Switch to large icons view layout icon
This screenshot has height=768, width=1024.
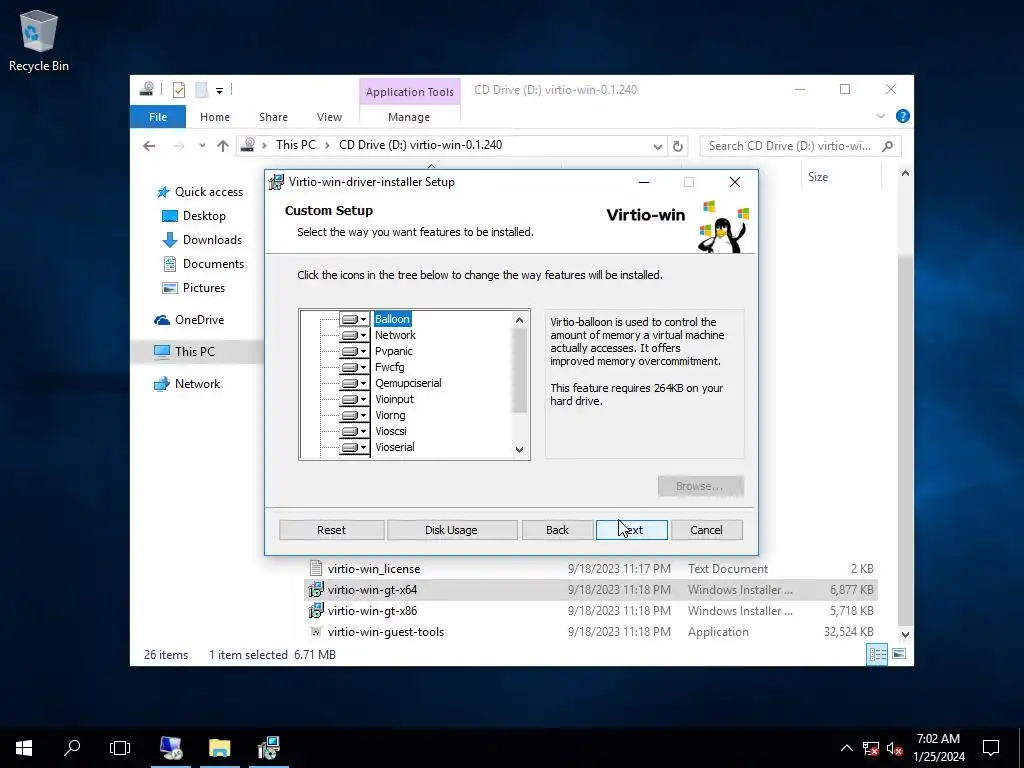point(899,654)
